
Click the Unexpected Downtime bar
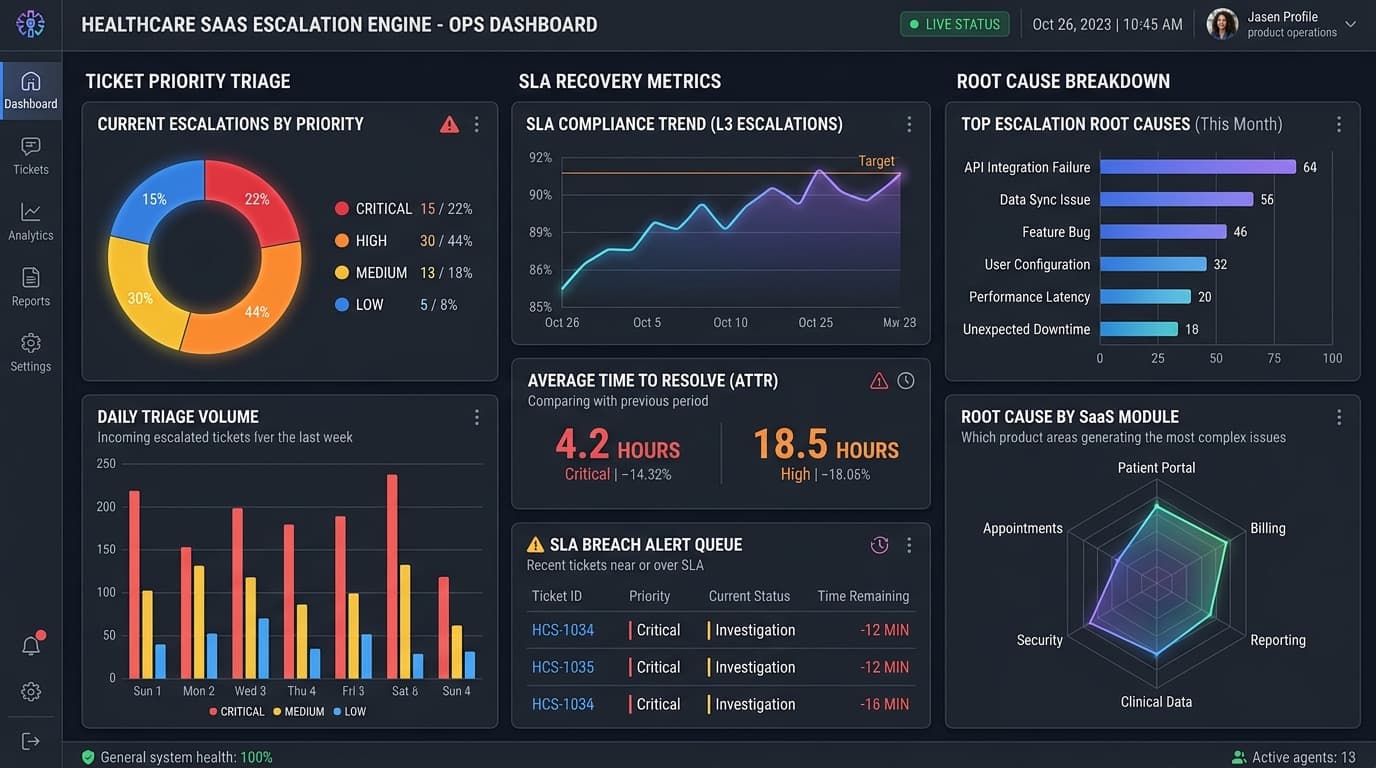[x=1139, y=329]
